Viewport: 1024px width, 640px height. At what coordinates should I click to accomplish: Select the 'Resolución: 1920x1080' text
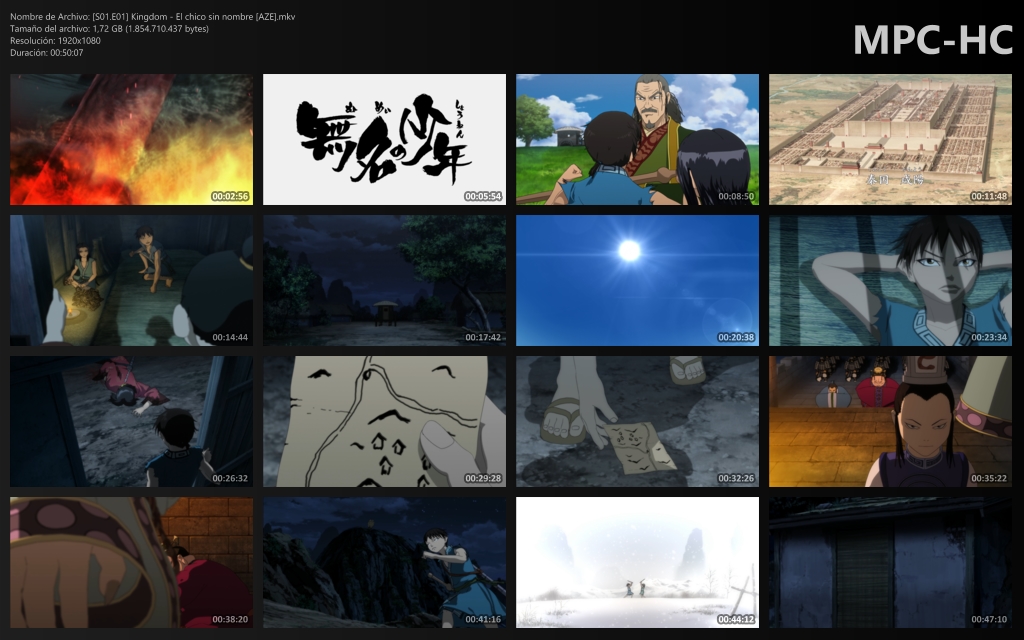[56, 40]
